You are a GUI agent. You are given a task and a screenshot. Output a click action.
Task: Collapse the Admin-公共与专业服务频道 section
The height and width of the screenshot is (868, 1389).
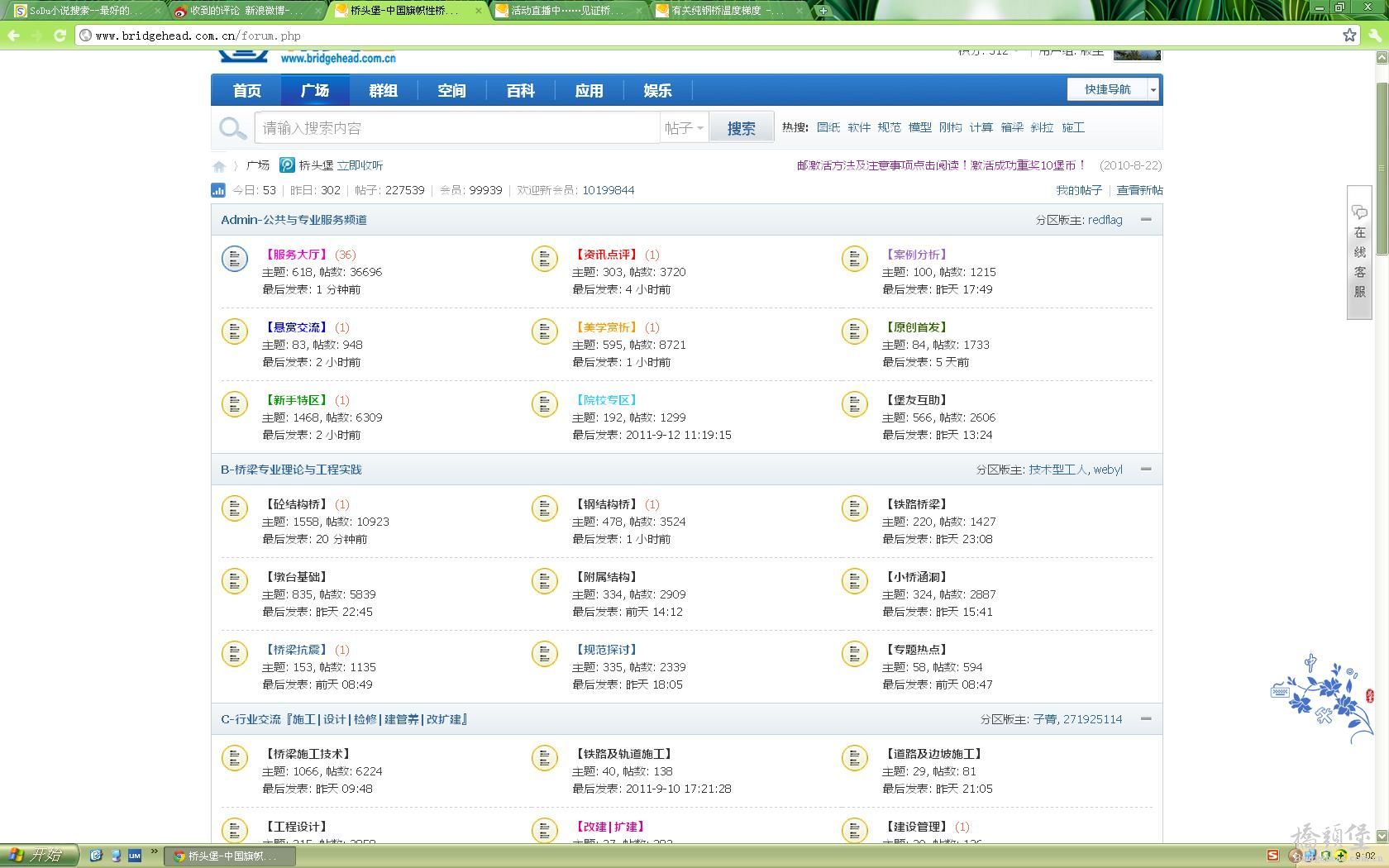(1146, 220)
